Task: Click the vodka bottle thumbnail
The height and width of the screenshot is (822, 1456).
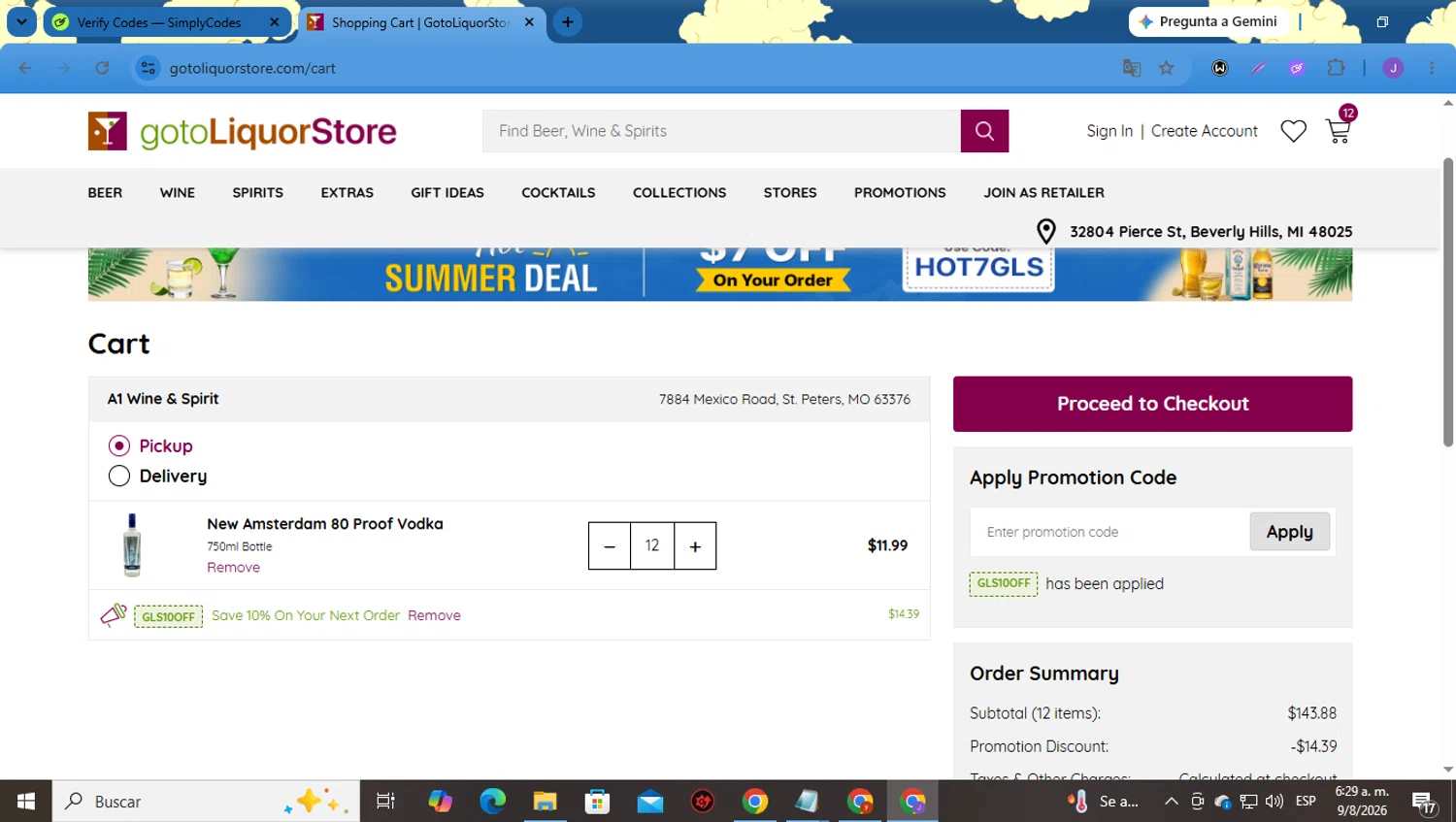Action: pos(132,544)
